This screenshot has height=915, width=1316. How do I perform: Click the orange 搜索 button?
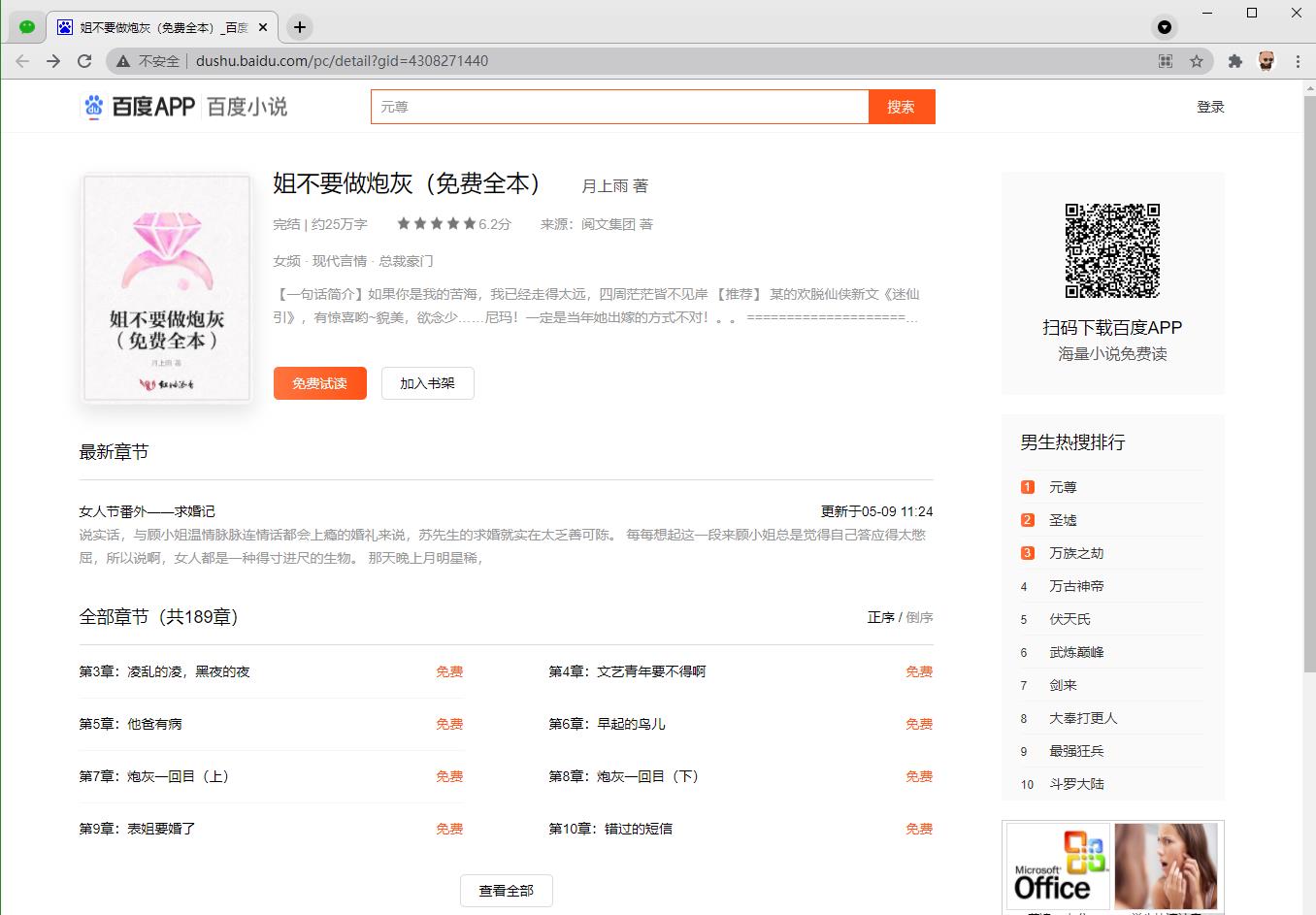[x=902, y=107]
